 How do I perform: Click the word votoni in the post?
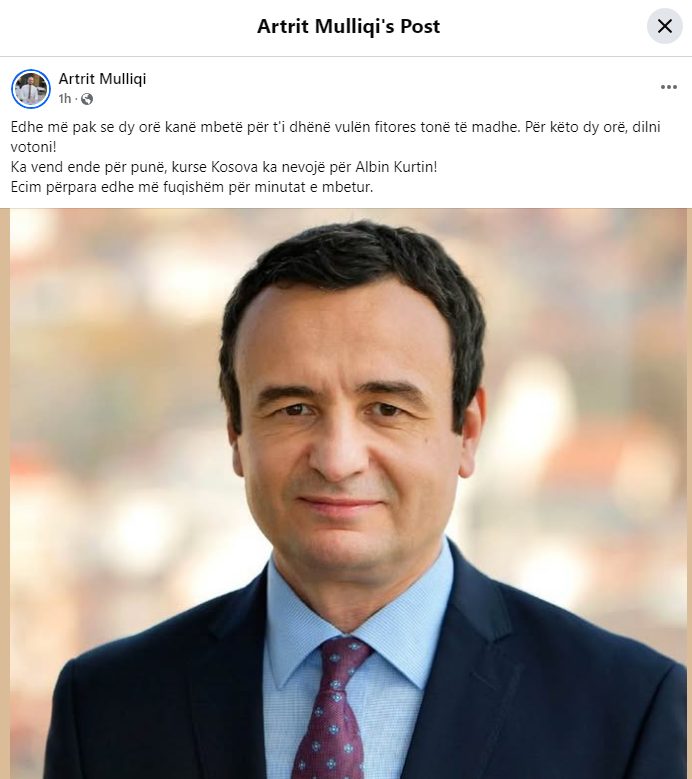tap(33, 147)
